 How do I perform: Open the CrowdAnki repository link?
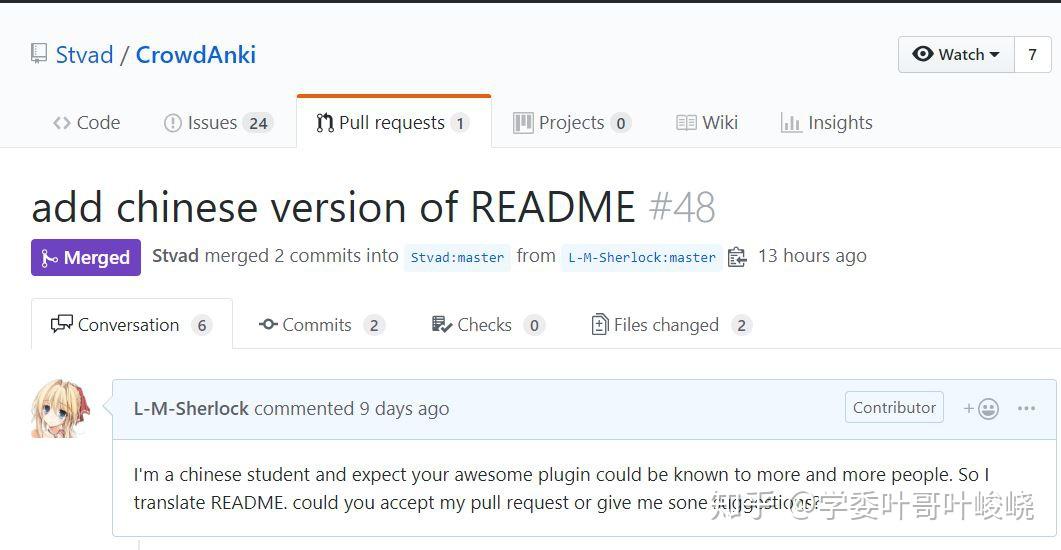tap(195, 54)
